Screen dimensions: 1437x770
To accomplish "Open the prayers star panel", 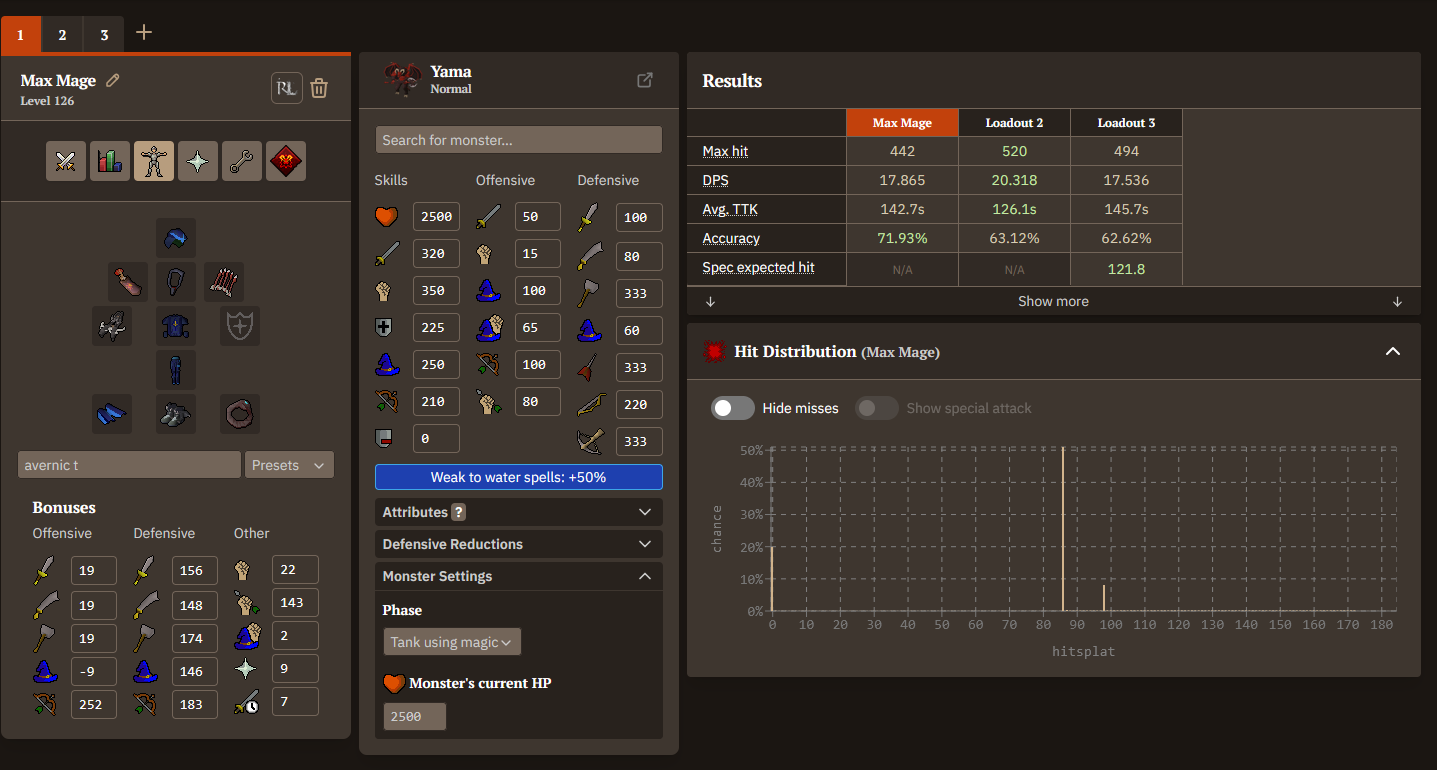I will tap(198, 161).
